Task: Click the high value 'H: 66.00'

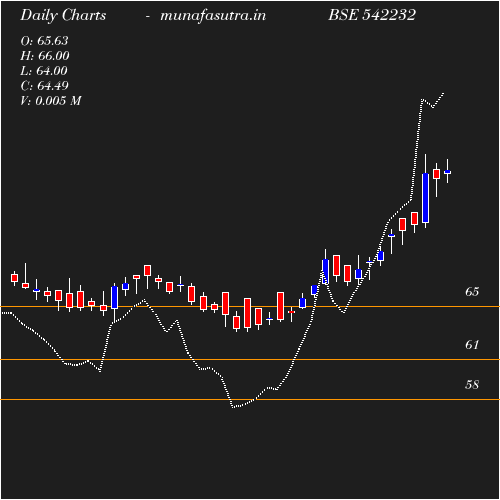Action: pyautogui.click(x=45, y=56)
